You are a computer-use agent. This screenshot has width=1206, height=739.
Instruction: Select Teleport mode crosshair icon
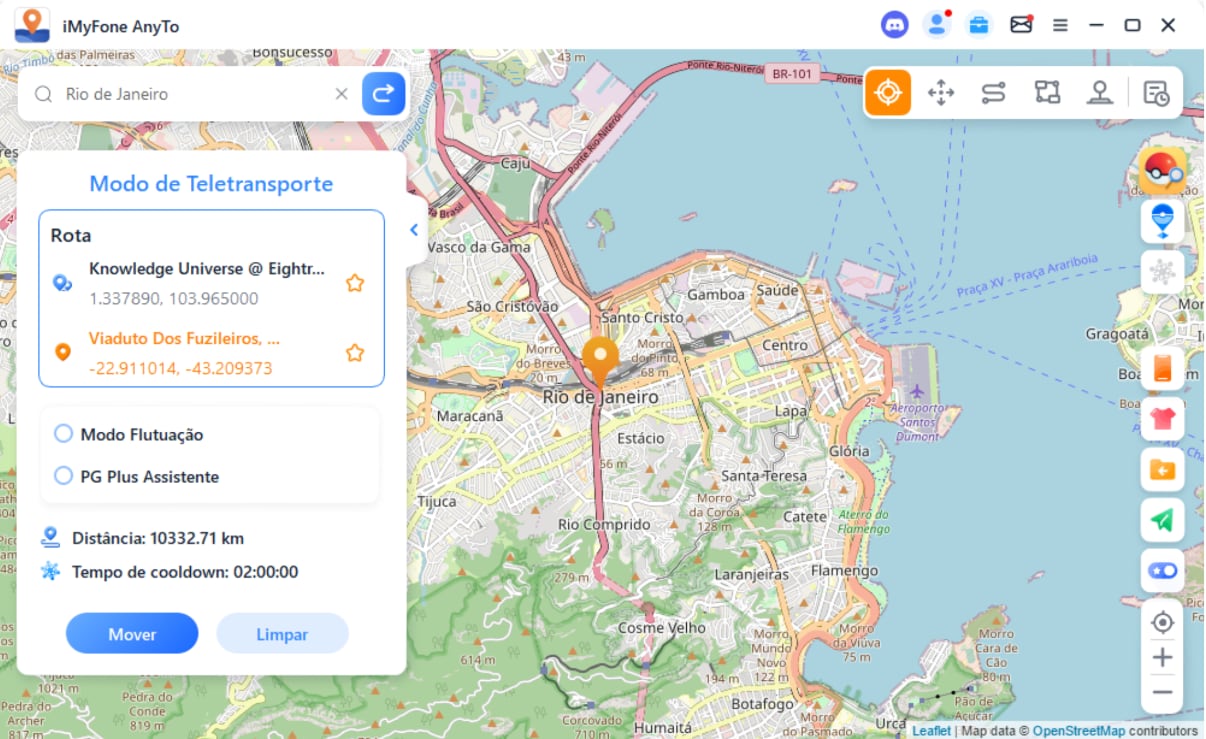pyautogui.click(x=887, y=93)
